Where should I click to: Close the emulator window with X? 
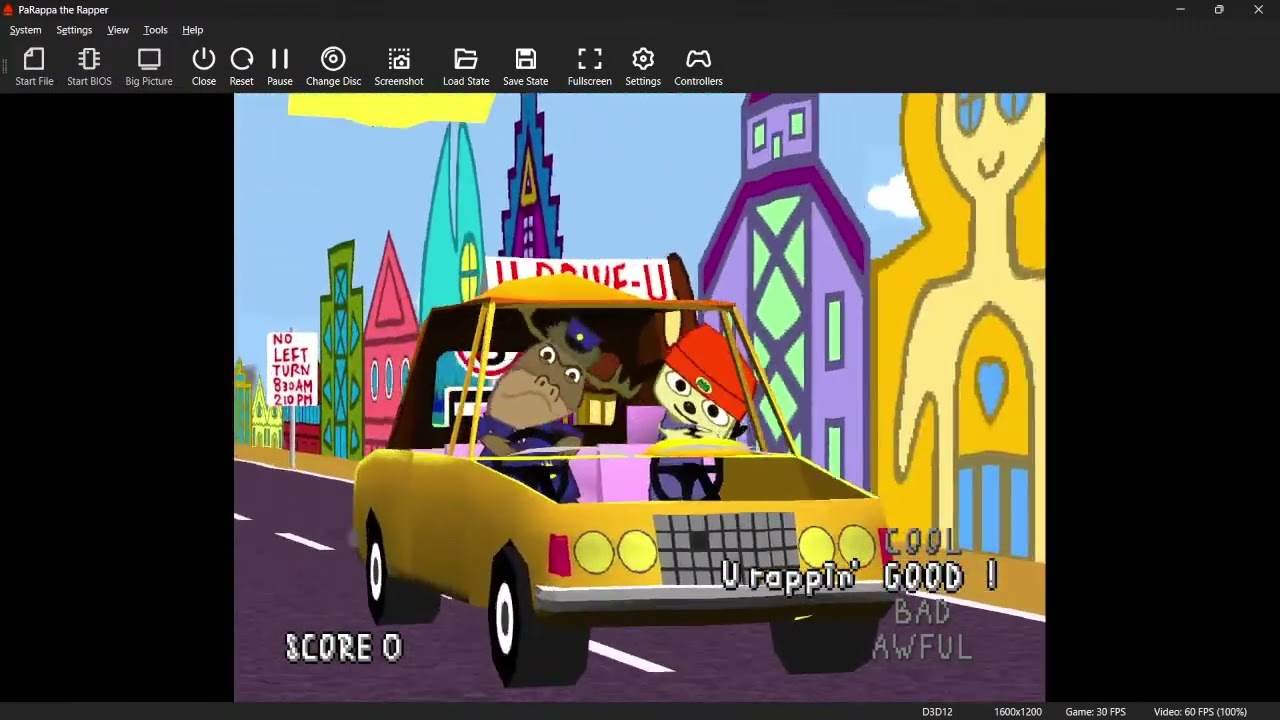(1258, 10)
